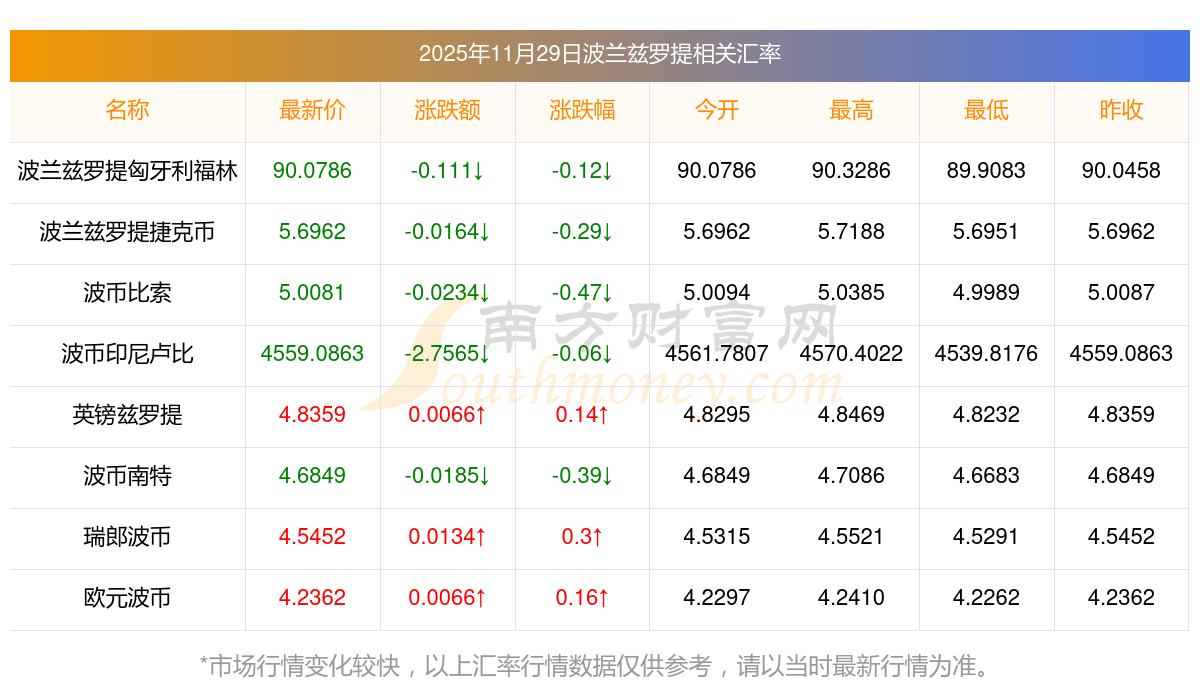Screen dimensions: 1200x697
Task: Click the high value 4.5521
Action: tap(851, 537)
